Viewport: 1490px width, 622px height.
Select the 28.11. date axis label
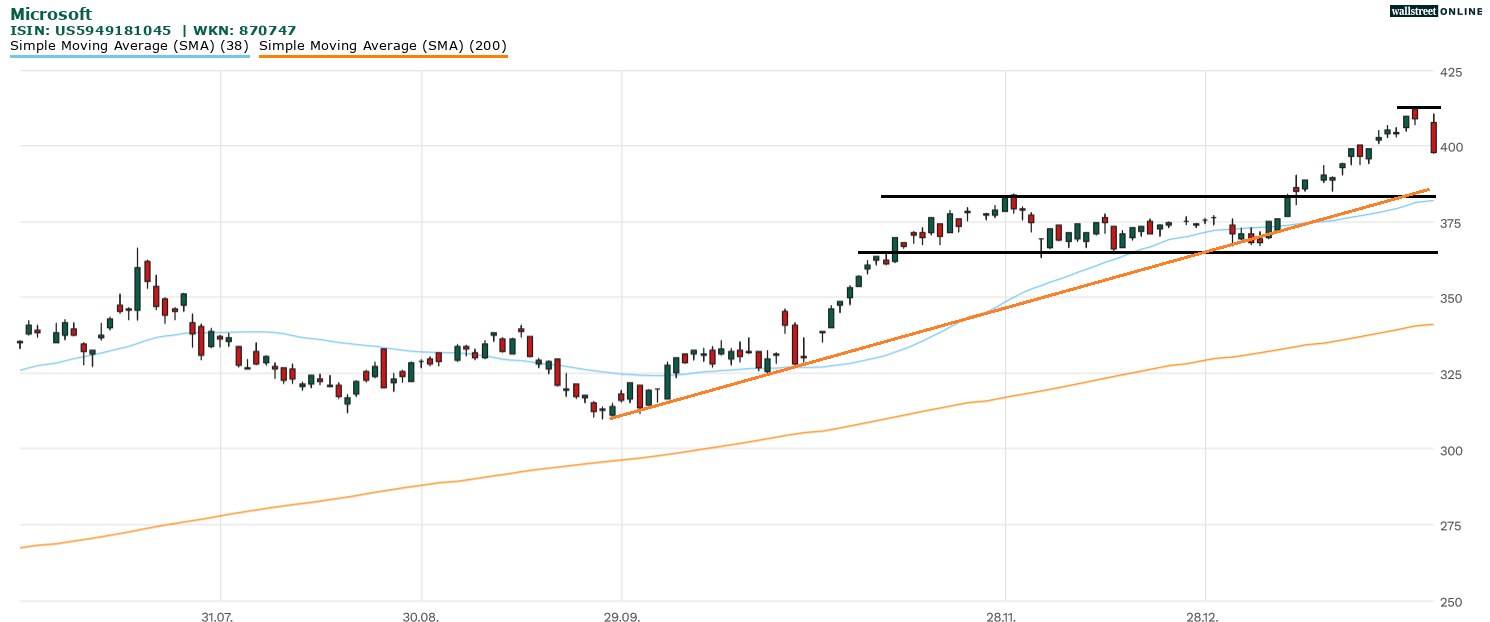coord(1004,617)
